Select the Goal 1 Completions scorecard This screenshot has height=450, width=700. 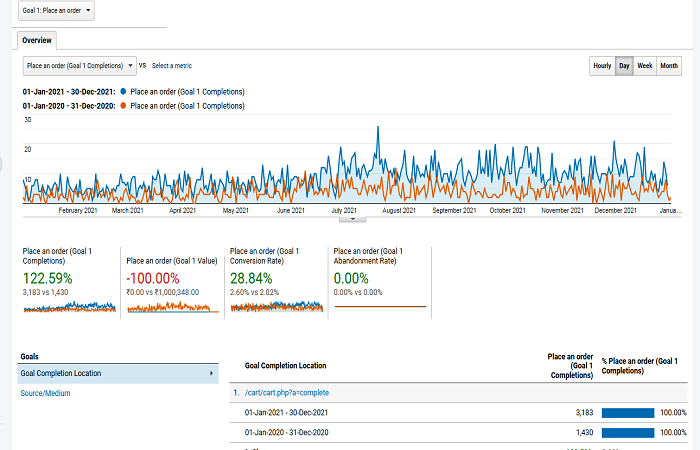coord(70,282)
